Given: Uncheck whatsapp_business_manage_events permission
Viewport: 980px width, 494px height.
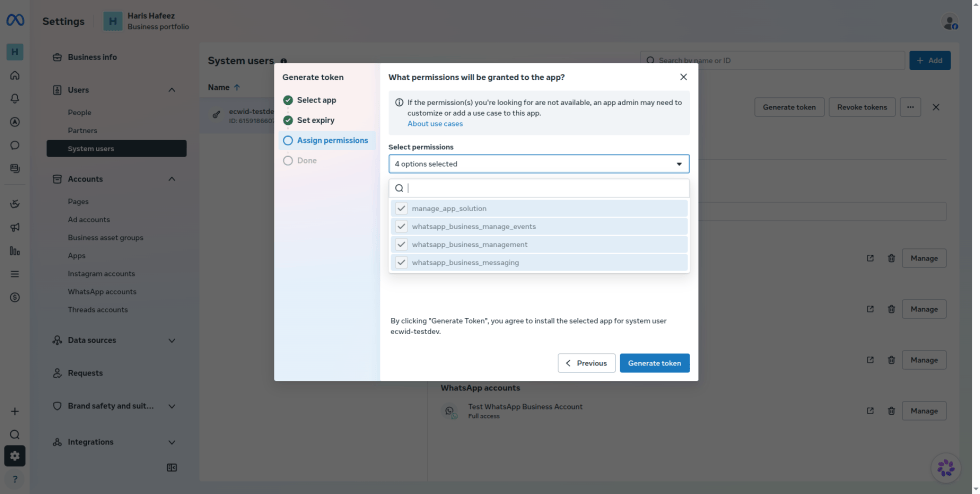Looking at the screenshot, I should pos(401,226).
